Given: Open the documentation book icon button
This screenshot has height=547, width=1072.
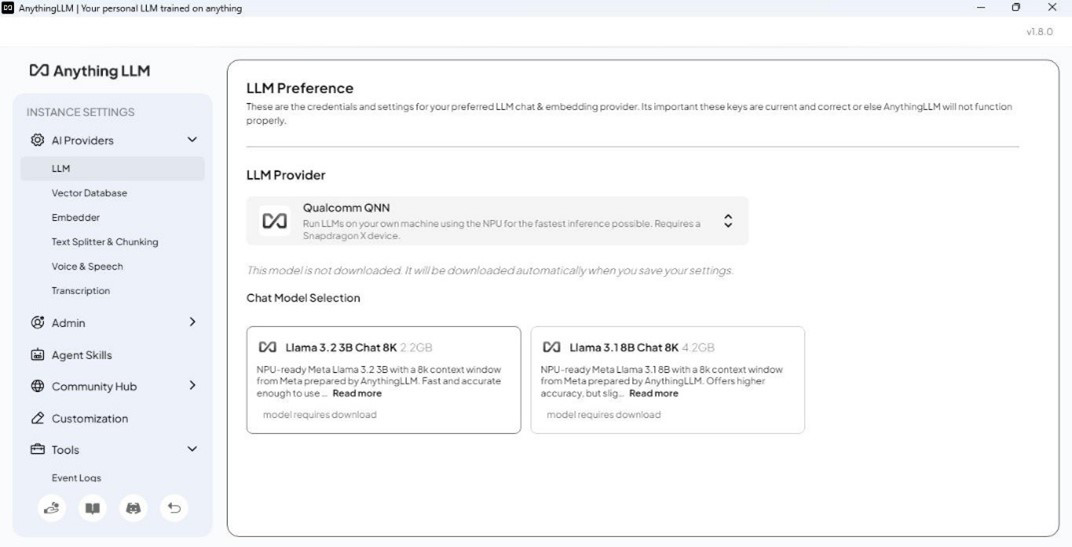Looking at the screenshot, I should tap(92, 508).
